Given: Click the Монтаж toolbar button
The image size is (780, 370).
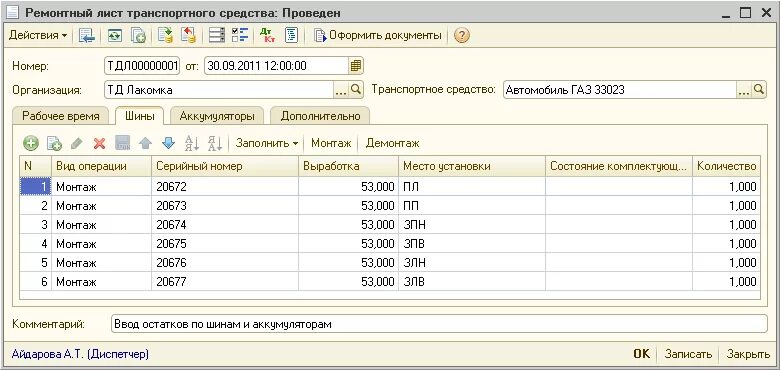Looking at the screenshot, I should coord(331,144).
